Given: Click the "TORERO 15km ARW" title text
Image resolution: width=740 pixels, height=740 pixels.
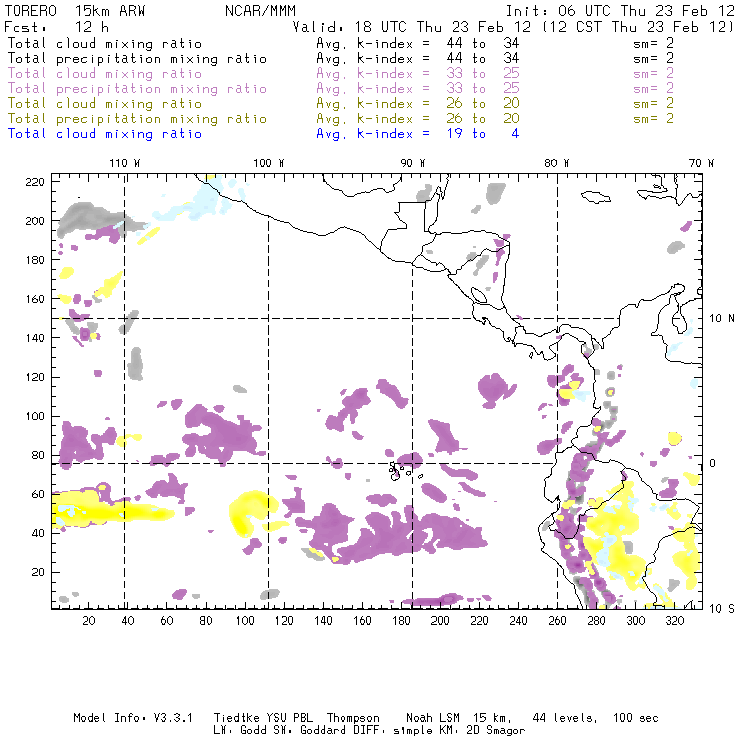Looking at the screenshot, I should click(x=75, y=11).
